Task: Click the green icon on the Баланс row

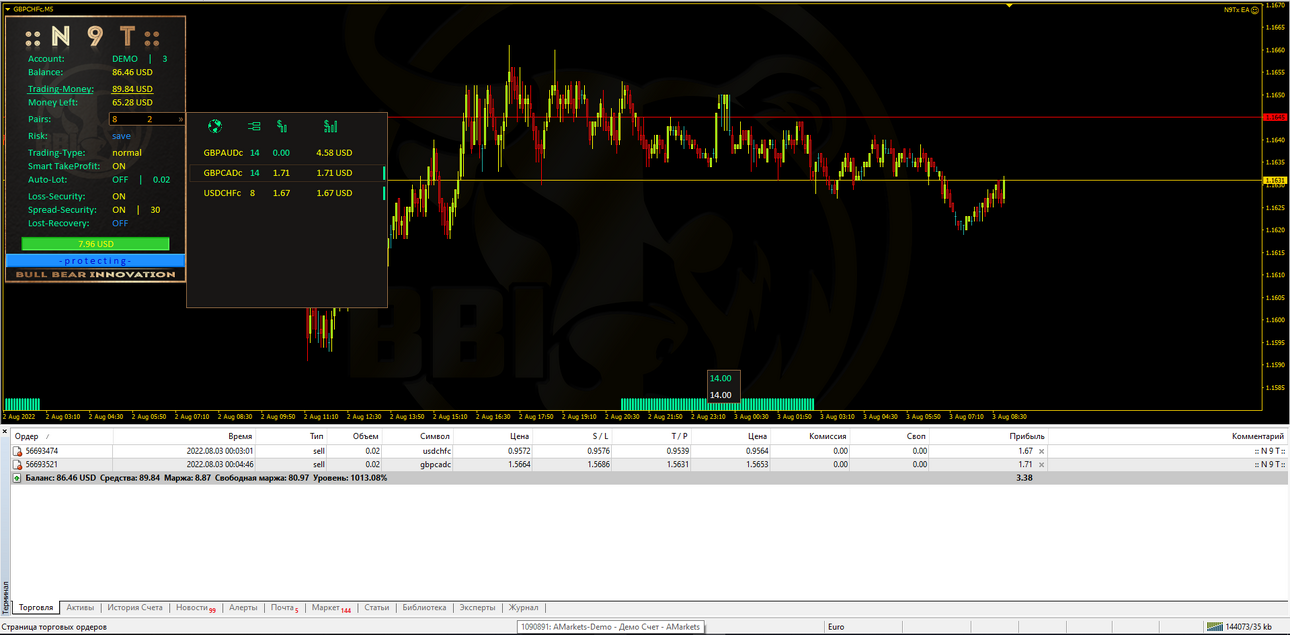Action: point(16,478)
